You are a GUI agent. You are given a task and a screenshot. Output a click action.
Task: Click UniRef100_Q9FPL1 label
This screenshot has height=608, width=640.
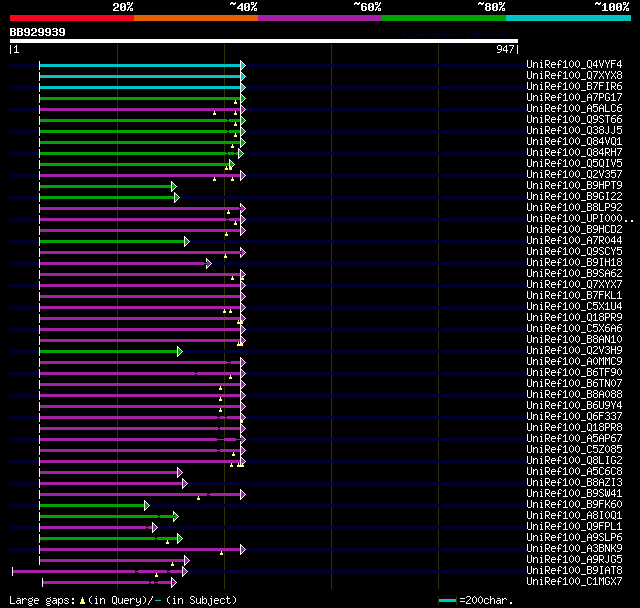574,527
